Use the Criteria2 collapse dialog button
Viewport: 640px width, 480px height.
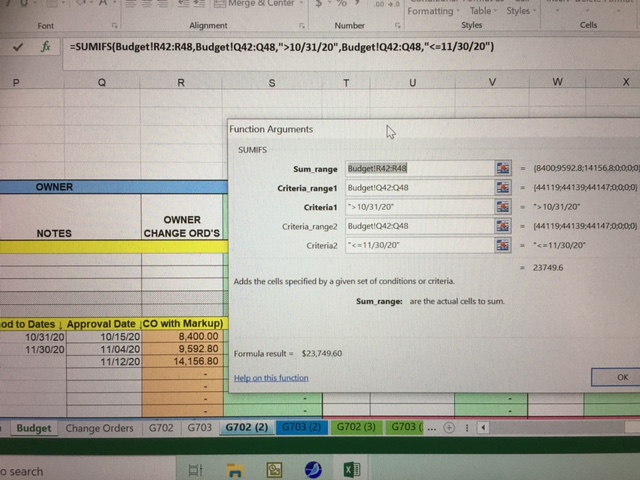pyautogui.click(x=503, y=245)
